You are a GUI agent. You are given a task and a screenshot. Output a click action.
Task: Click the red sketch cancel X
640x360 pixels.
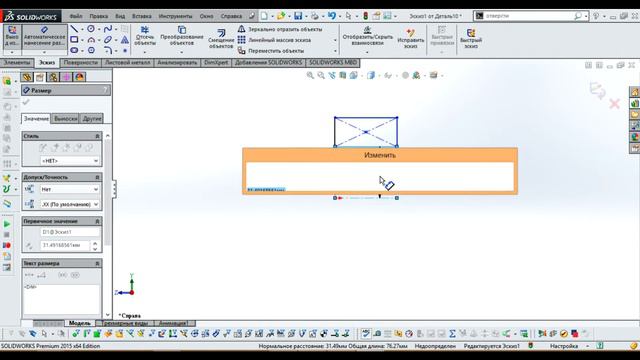(614, 104)
